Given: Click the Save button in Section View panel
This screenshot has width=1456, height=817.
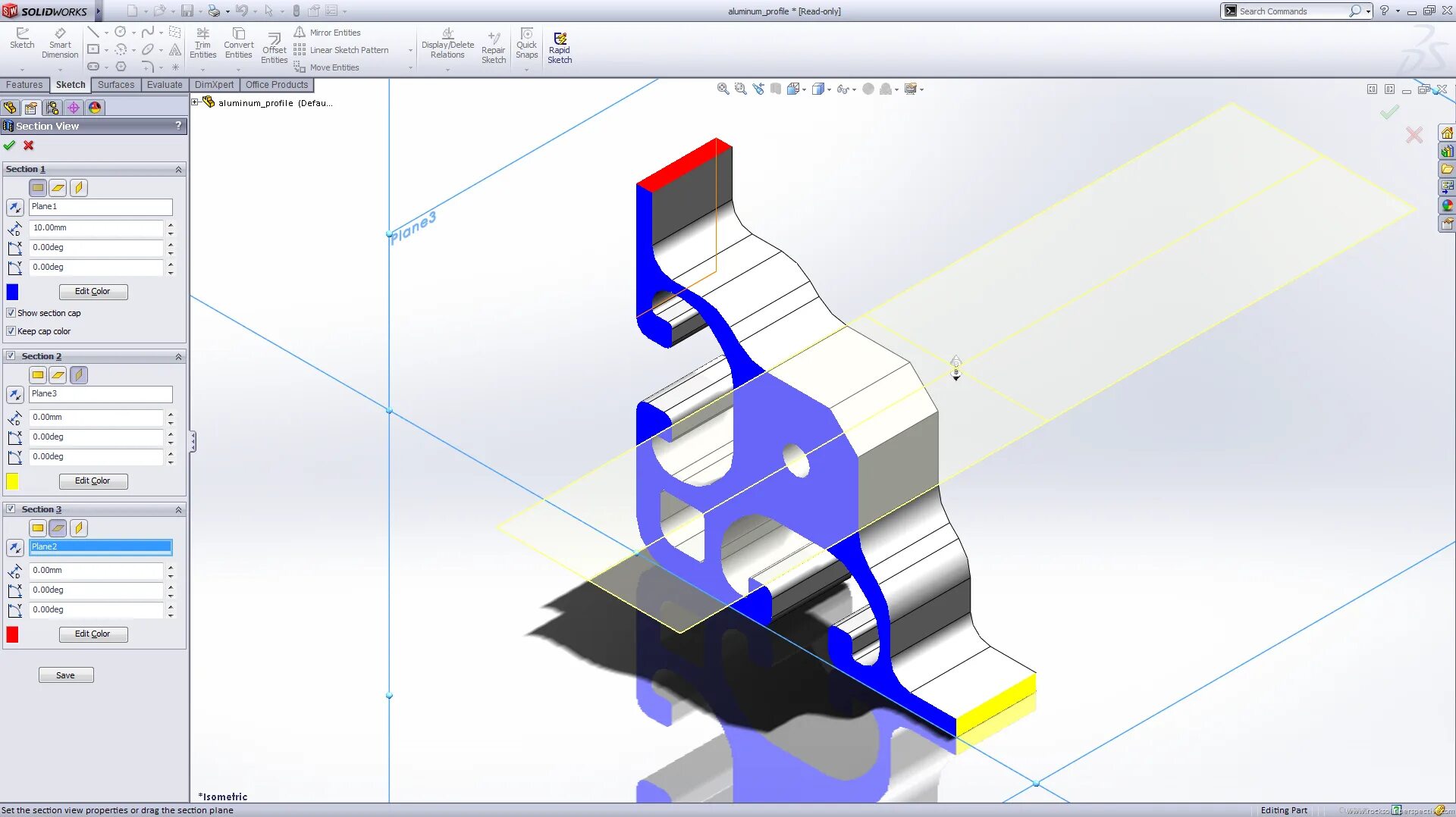Looking at the screenshot, I should (66, 675).
